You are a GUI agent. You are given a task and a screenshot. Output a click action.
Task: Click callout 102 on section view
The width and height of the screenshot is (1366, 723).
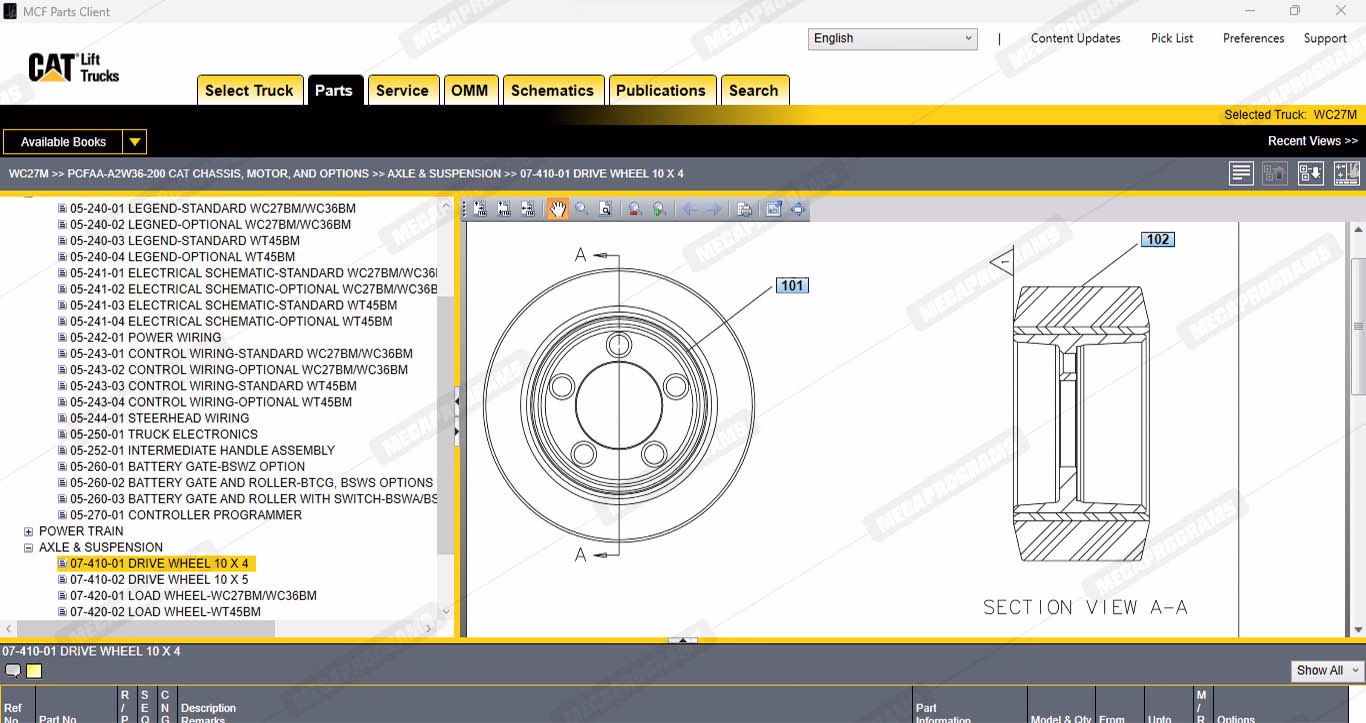pyautogui.click(x=1158, y=239)
